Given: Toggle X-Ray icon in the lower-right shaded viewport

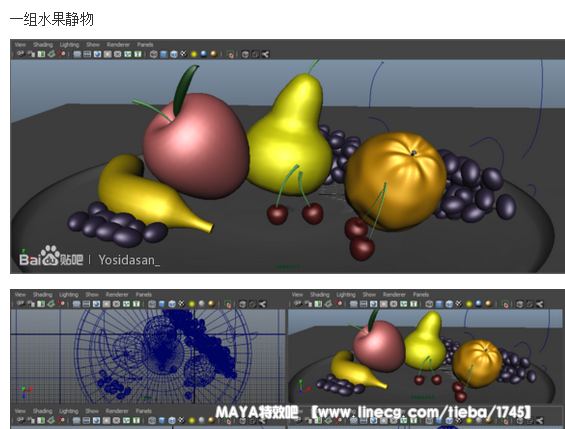Looking at the screenshot, I should point(520,304).
